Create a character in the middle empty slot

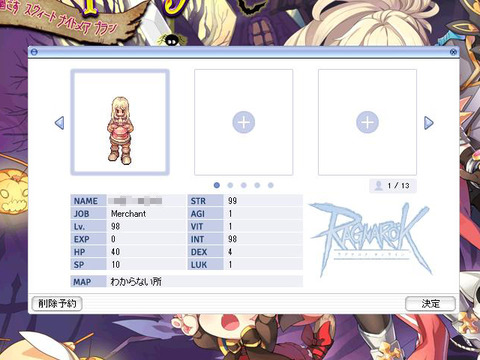click(x=244, y=122)
